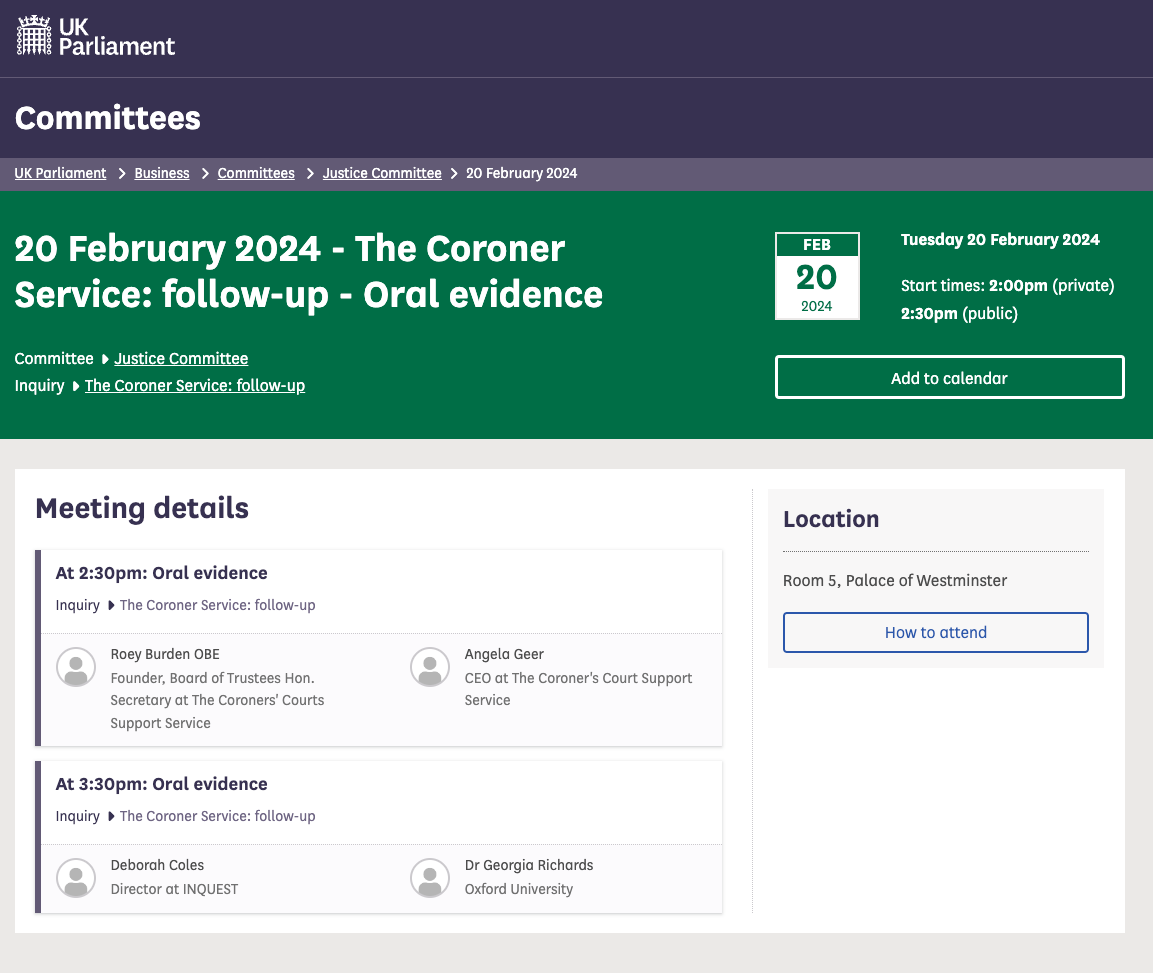Open UK Parliament breadcrumb link
This screenshot has height=973, width=1153.
[60, 173]
